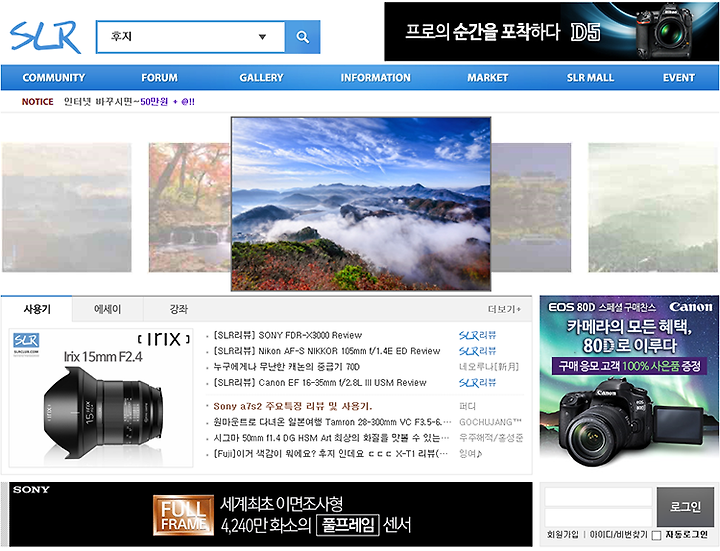720x551 pixels.
Task: Select the faded autumn waterfall thumbnail
Action: [189, 207]
